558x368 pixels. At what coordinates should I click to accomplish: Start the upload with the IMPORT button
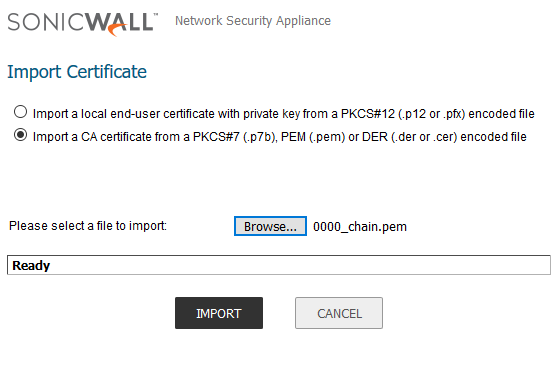point(219,313)
